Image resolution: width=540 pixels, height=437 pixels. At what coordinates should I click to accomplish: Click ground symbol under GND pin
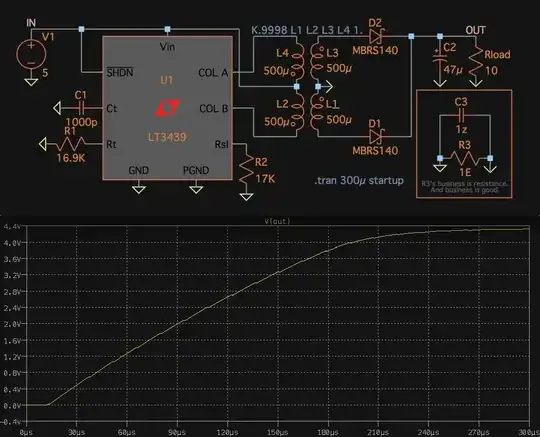pos(139,189)
